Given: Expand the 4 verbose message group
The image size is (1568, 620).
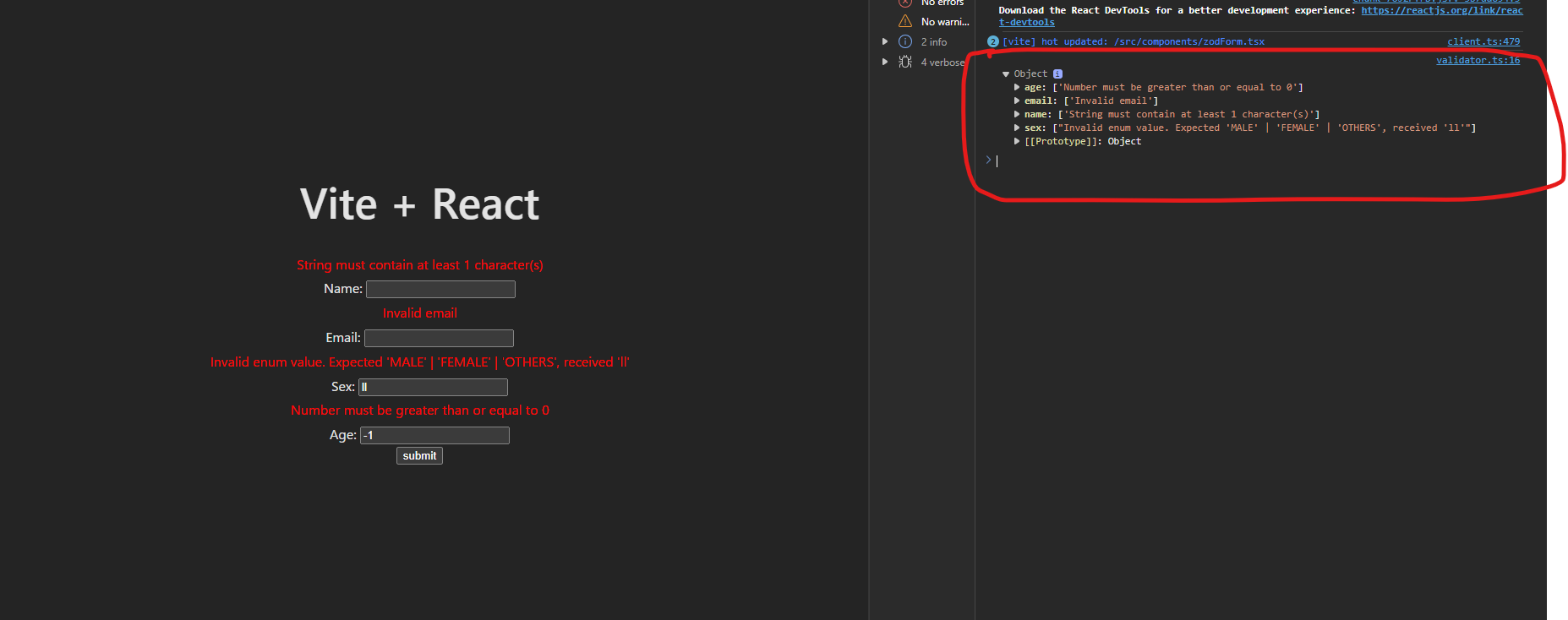Looking at the screenshot, I should click(885, 62).
